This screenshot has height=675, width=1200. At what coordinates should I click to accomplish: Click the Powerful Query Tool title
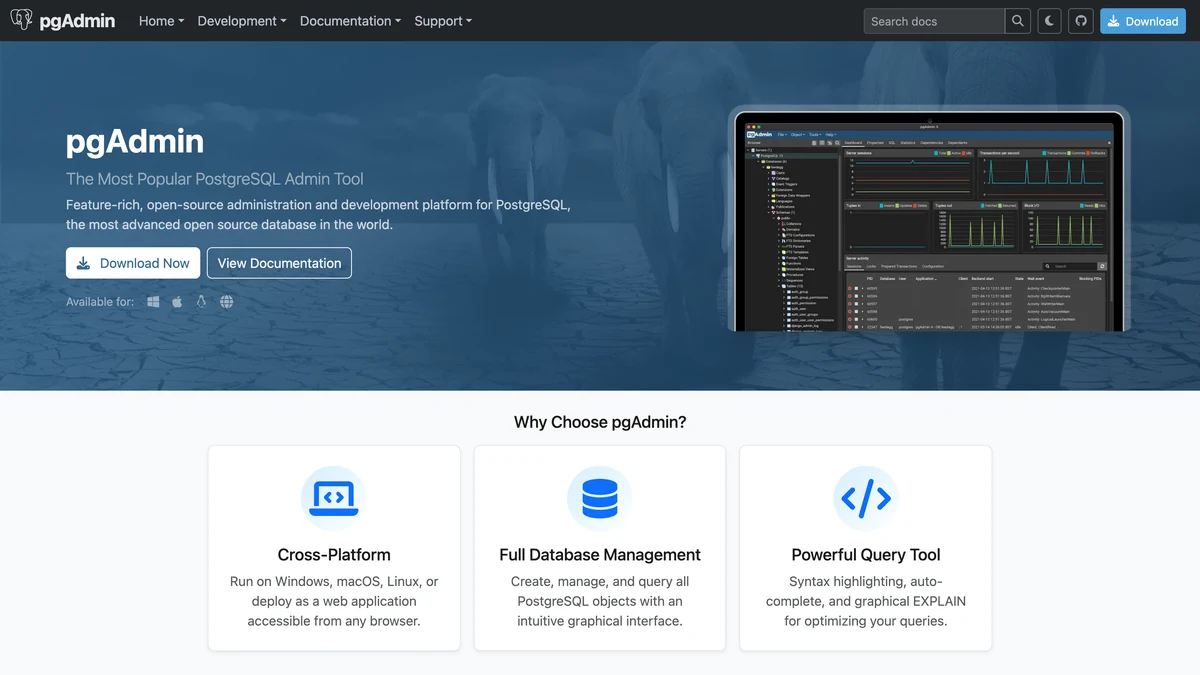[866, 555]
